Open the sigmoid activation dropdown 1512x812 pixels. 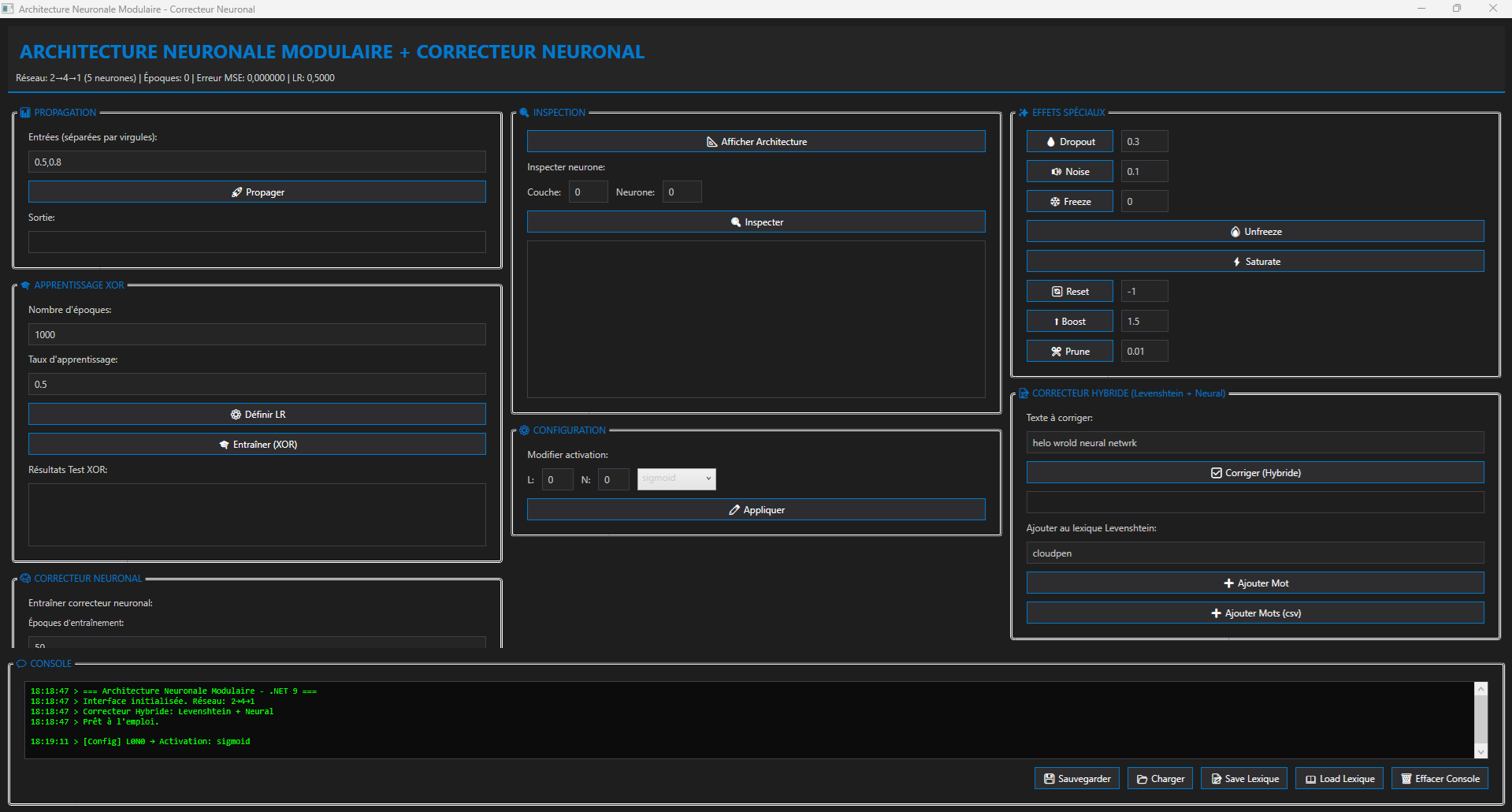pos(676,479)
